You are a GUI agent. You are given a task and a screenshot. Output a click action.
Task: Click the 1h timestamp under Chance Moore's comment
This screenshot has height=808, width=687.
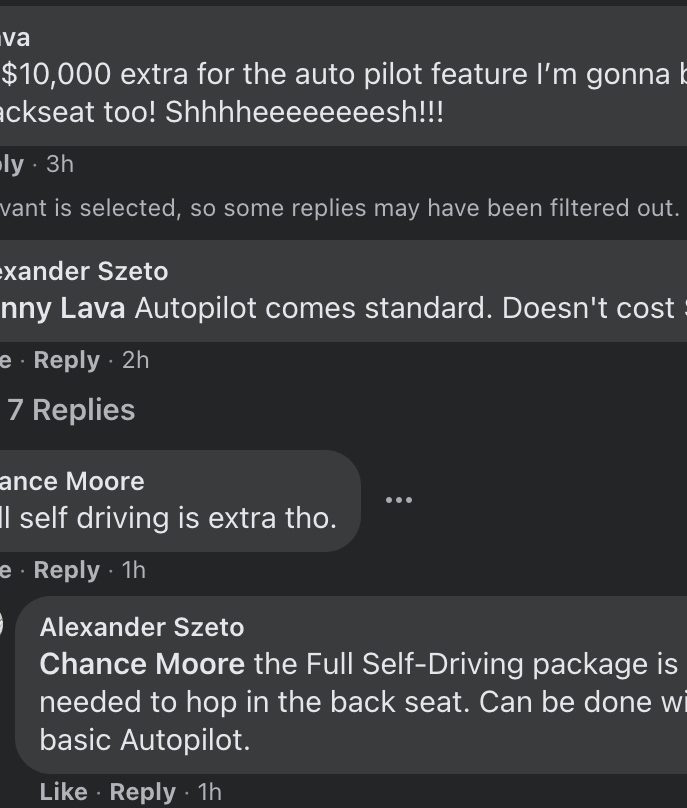(133, 570)
